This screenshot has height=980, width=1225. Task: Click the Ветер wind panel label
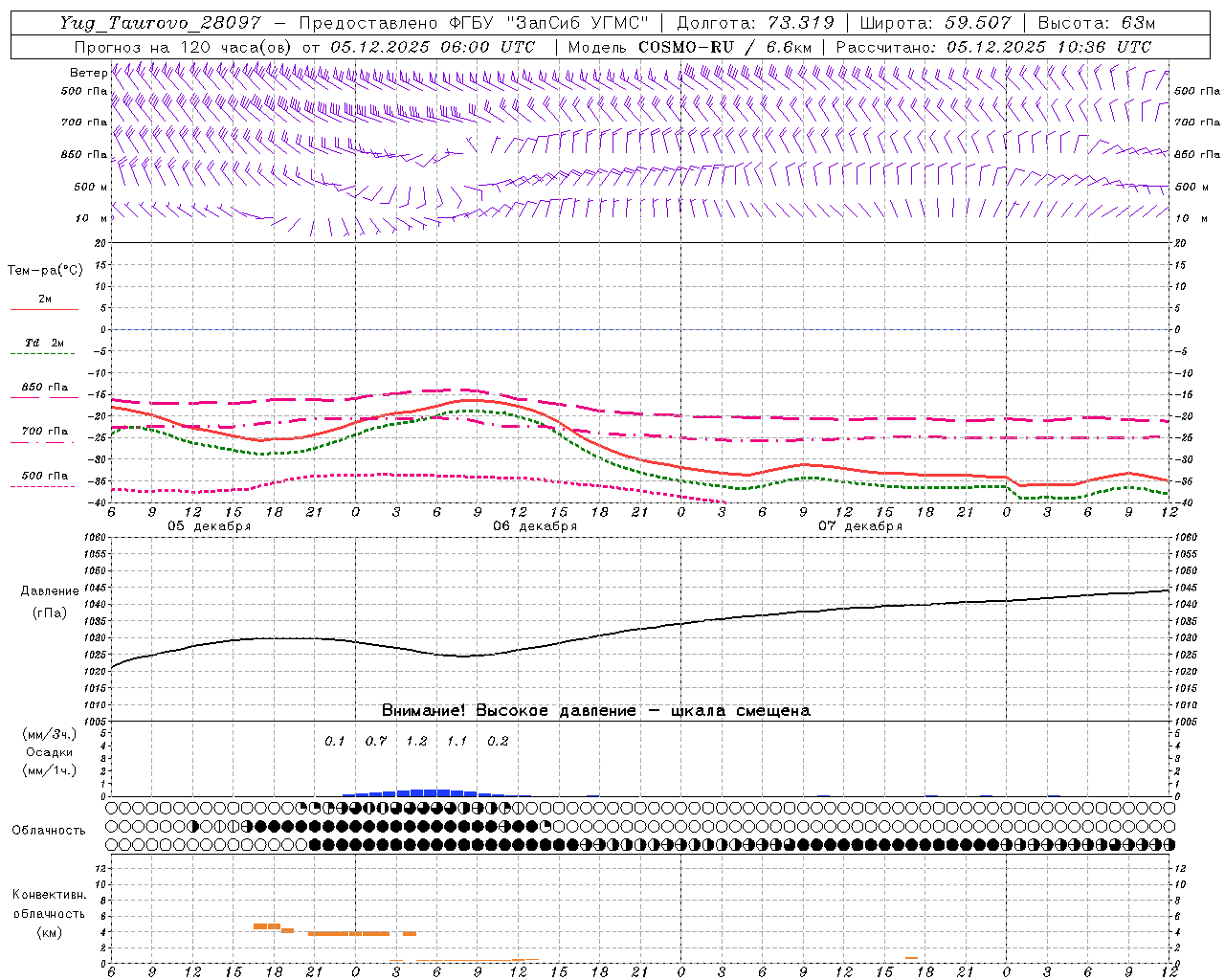coord(88,73)
